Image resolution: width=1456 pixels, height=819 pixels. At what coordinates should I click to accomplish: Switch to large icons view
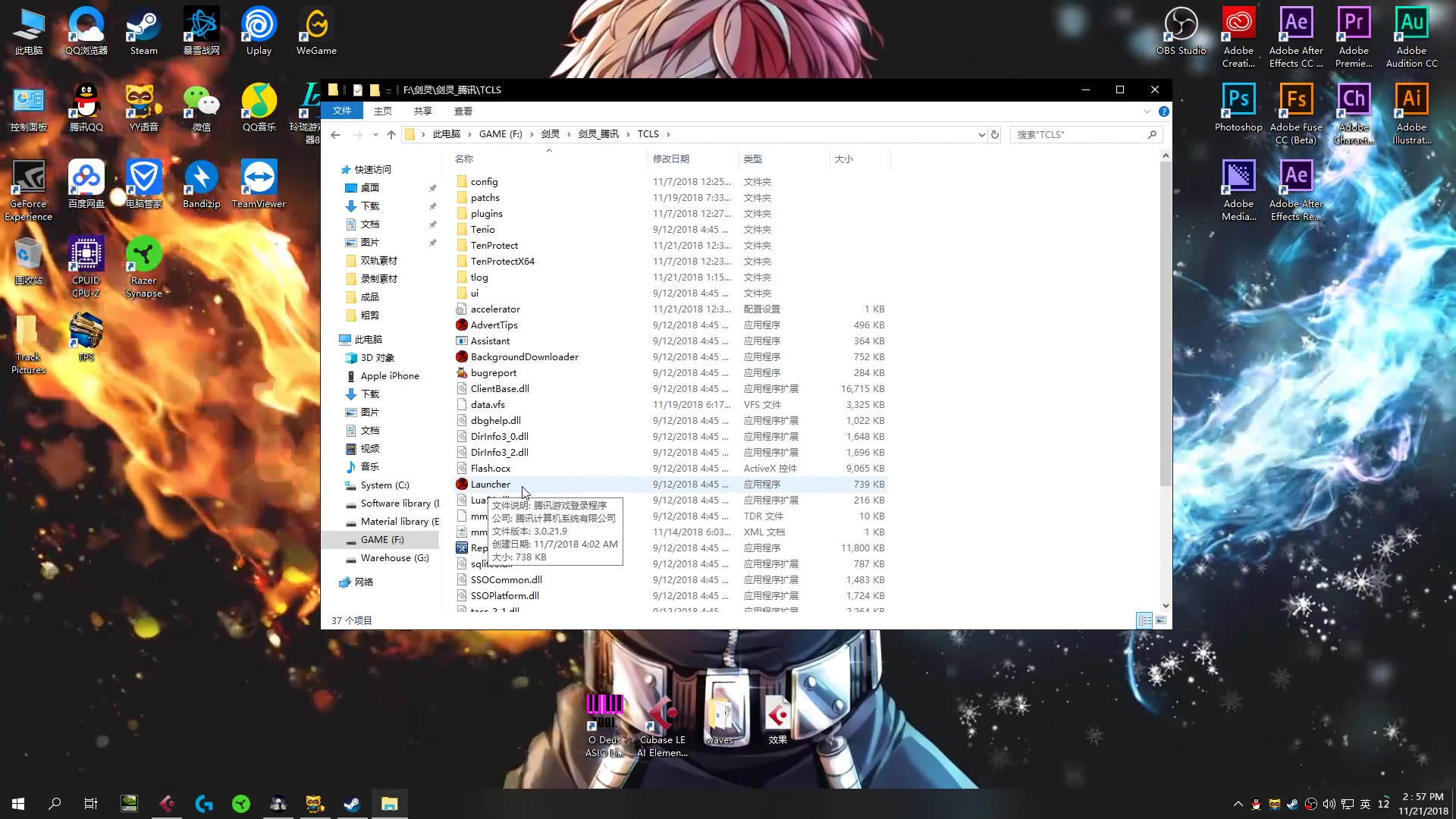1160,620
